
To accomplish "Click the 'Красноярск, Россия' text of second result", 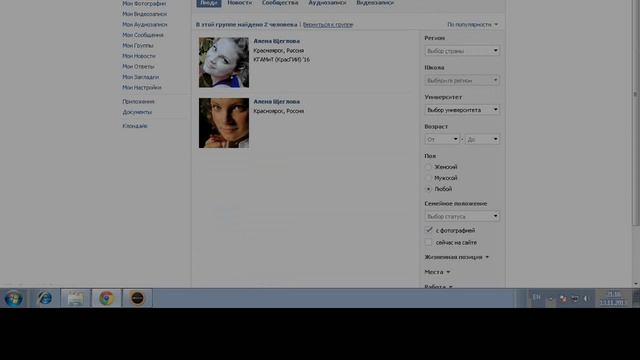I will pyautogui.click(x=278, y=111).
